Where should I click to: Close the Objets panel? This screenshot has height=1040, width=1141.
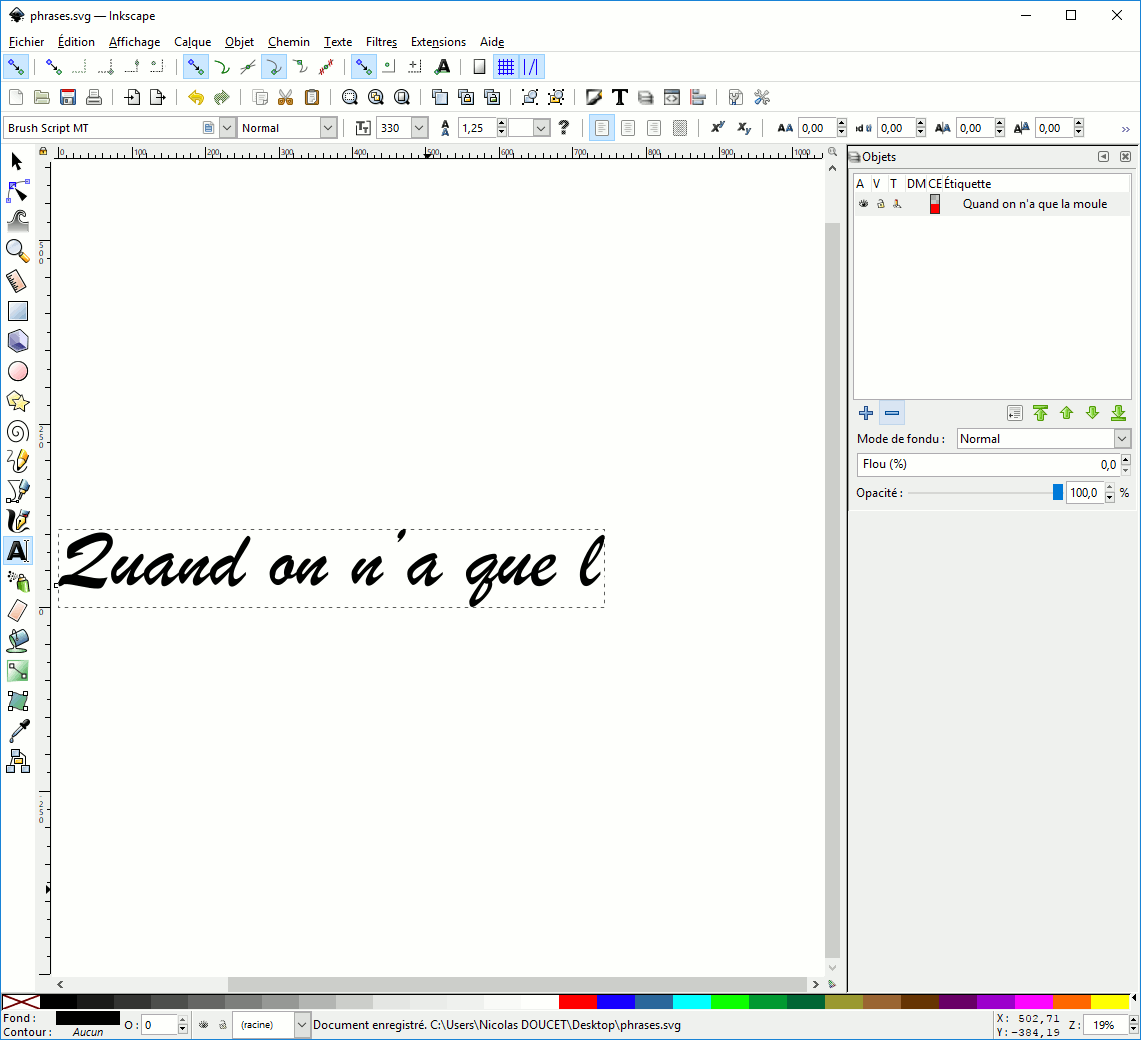pyautogui.click(x=1125, y=156)
